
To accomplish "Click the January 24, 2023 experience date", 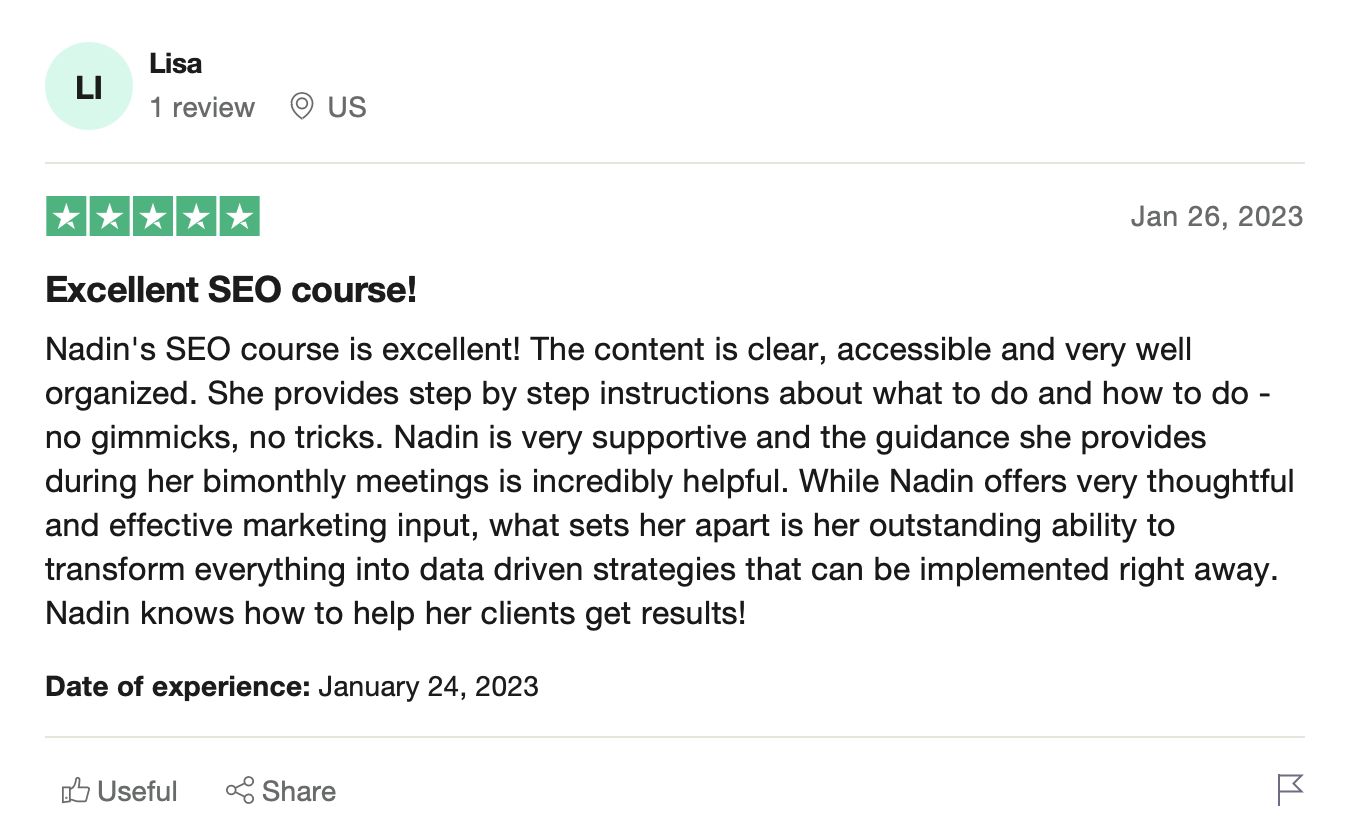I will click(x=428, y=687).
